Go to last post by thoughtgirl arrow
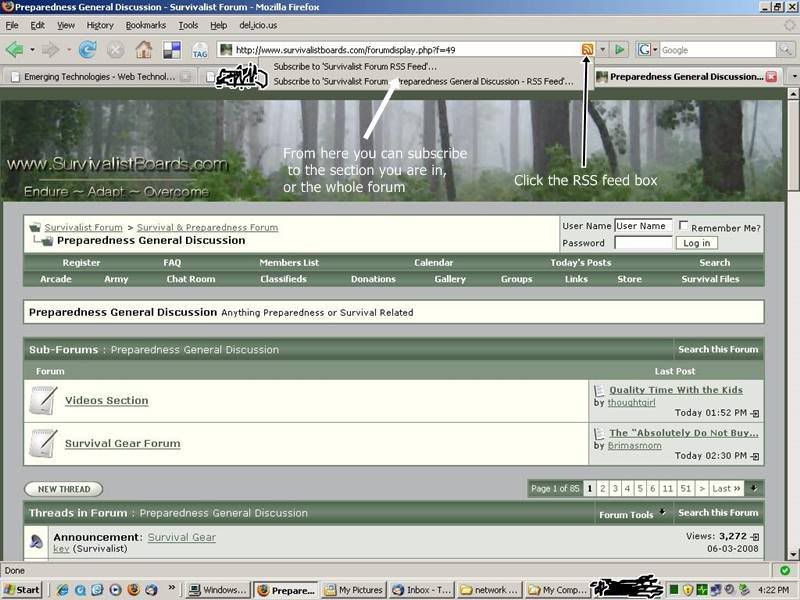Viewport: 800px width, 600px height. click(755, 413)
